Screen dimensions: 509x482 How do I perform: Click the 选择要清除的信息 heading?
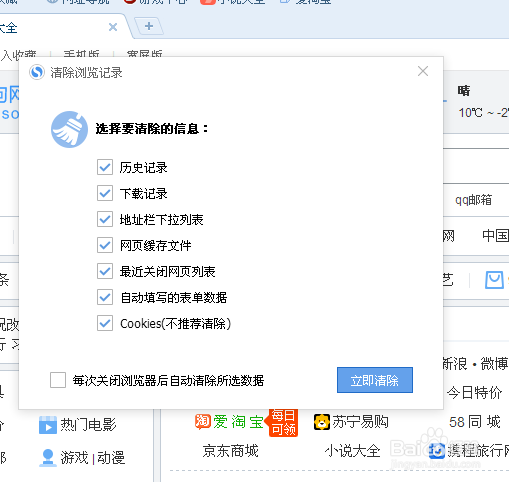(x=152, y=129)
